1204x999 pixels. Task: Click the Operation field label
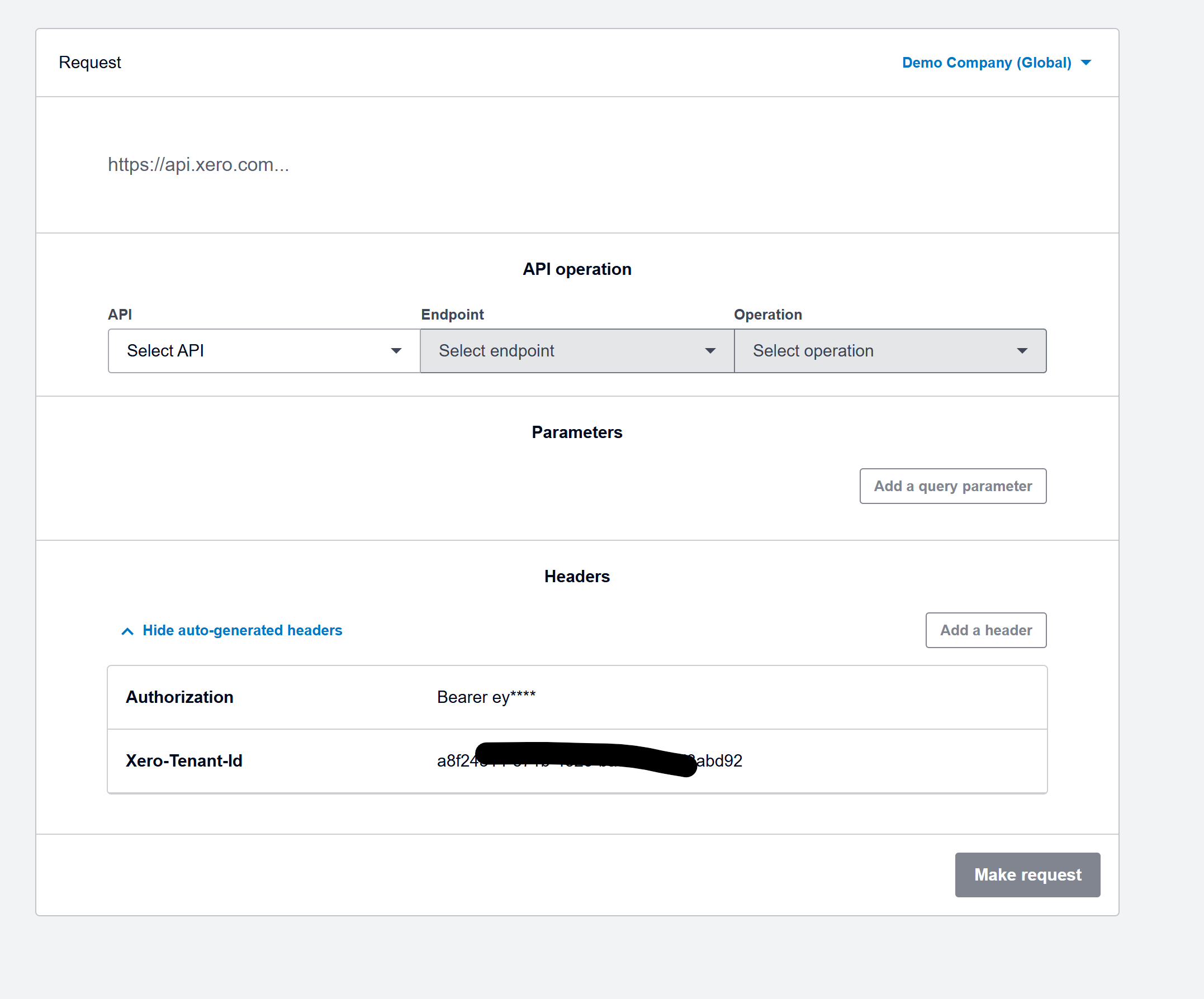pyautogui.click(x=767, y=315)
